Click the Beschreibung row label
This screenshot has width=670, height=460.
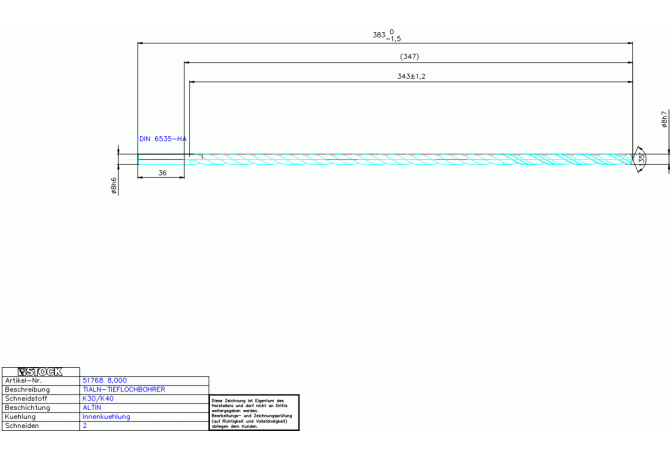(x=27, y=389)
